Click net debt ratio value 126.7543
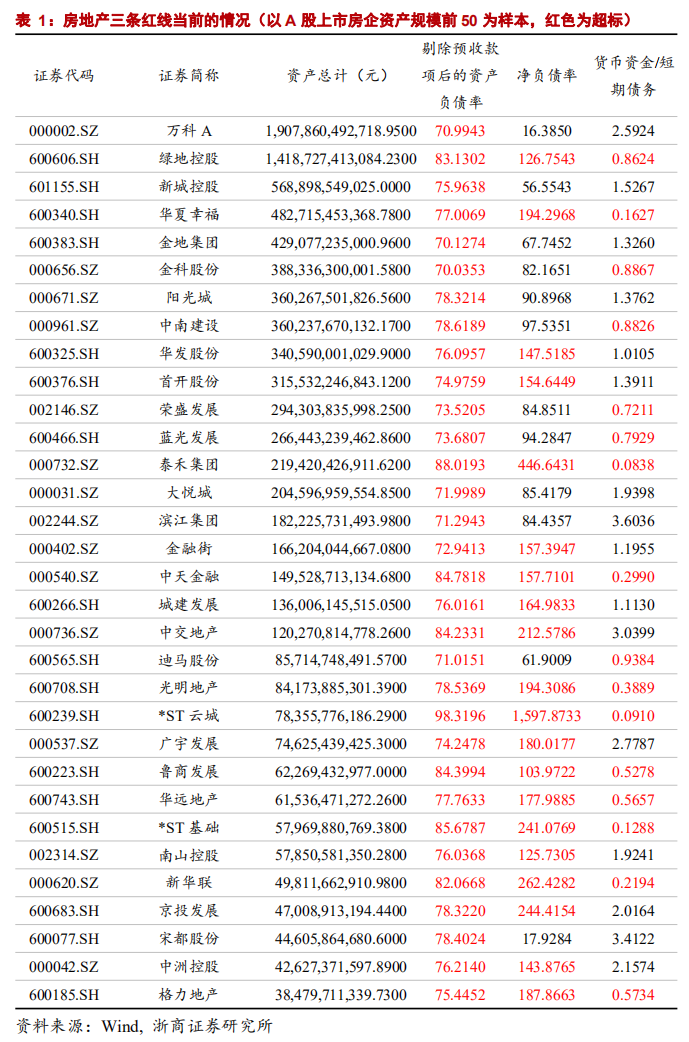The width and height of the screenshot is (689, 1042). 547,159
